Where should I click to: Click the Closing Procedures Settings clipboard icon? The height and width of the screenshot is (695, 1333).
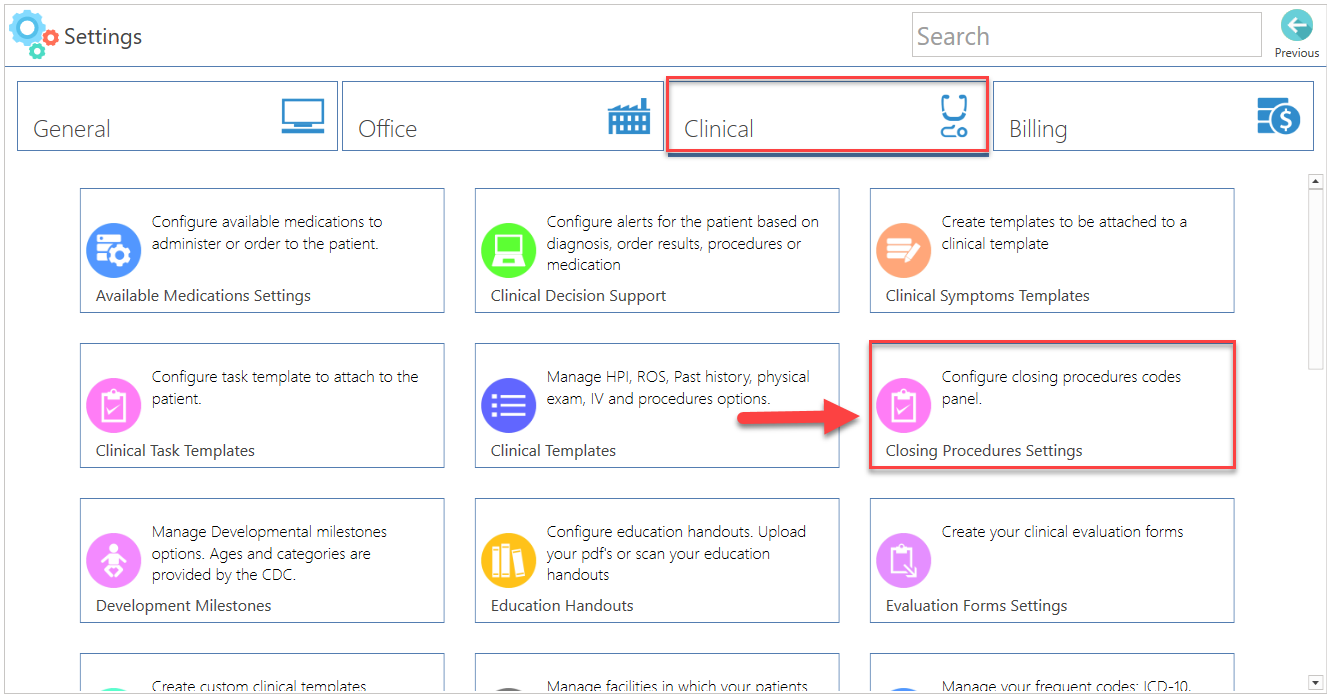tap(904, 405)
